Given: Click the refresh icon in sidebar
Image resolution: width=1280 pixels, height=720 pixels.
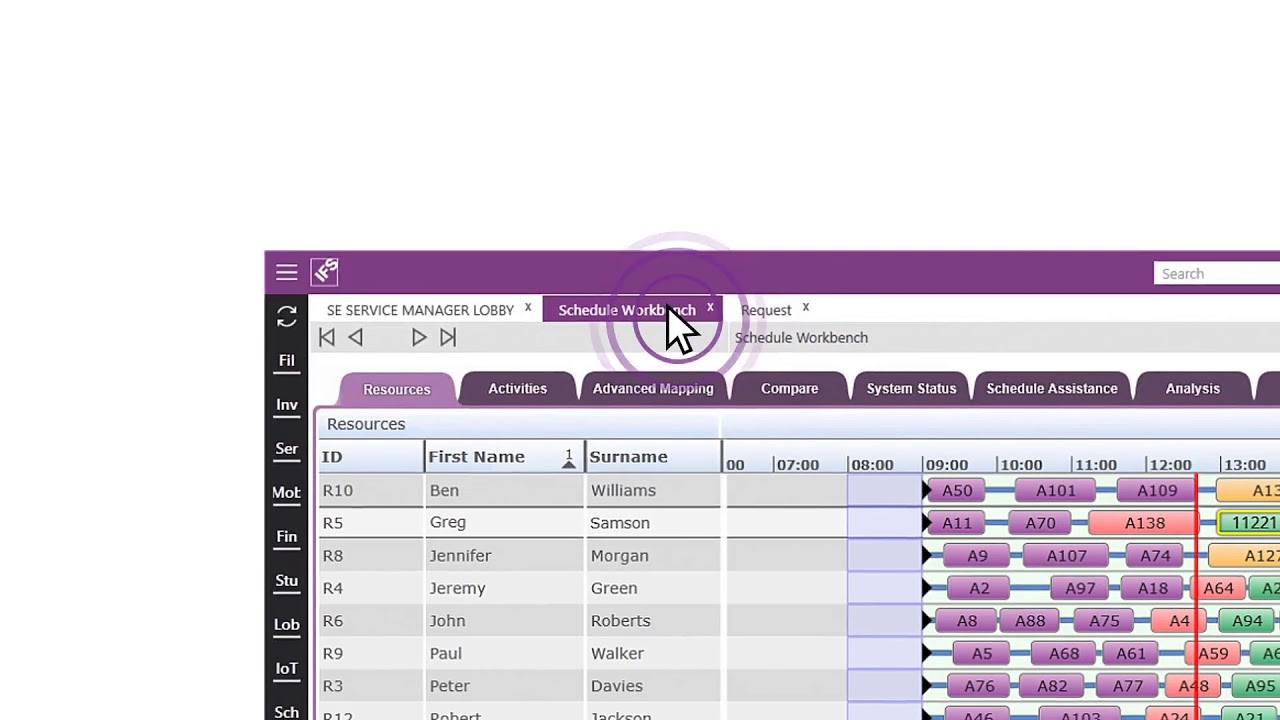Looking at the screenshot, I should [287, 316].
